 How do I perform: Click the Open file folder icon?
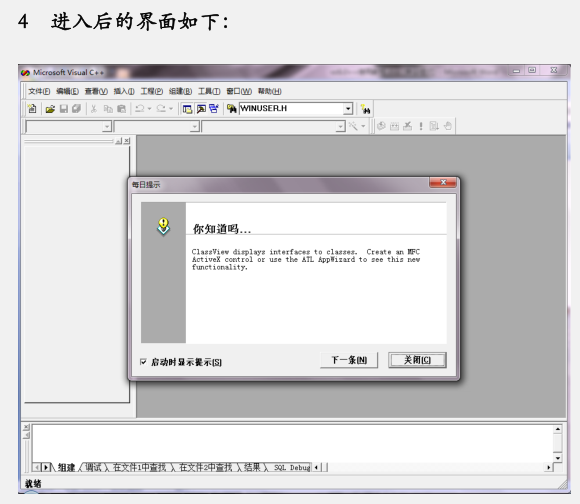click(50, 109)
